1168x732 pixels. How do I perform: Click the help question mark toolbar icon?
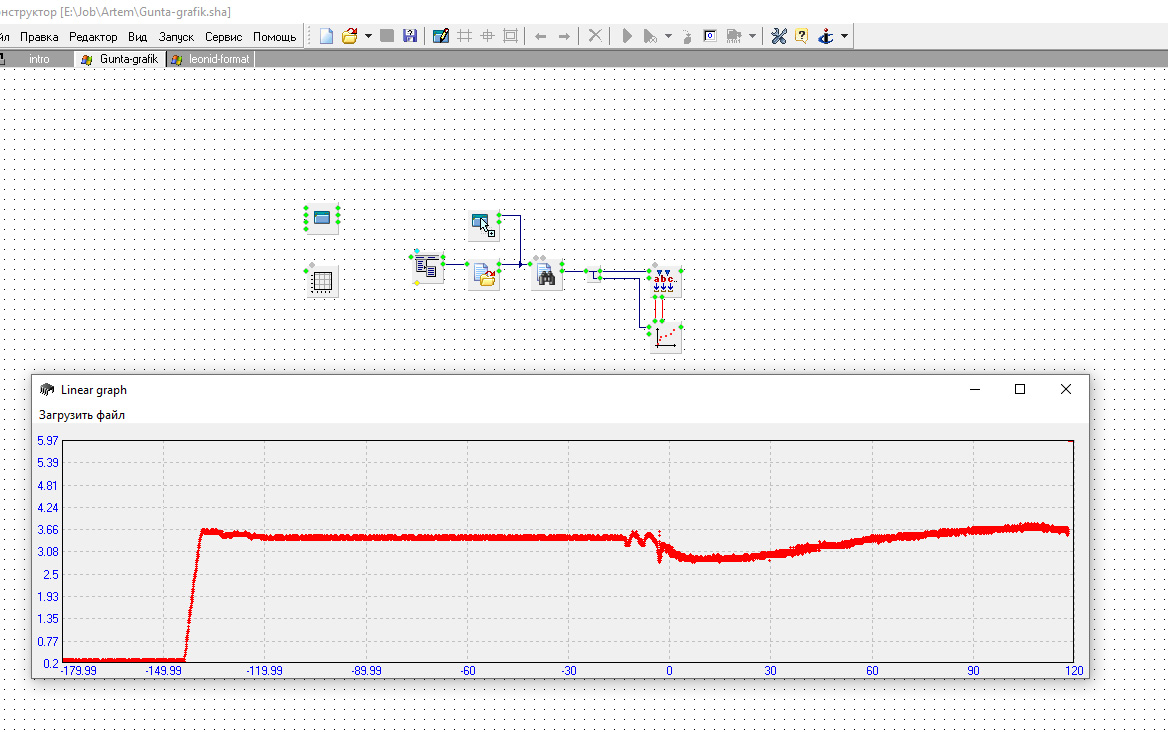coord(801,36)
